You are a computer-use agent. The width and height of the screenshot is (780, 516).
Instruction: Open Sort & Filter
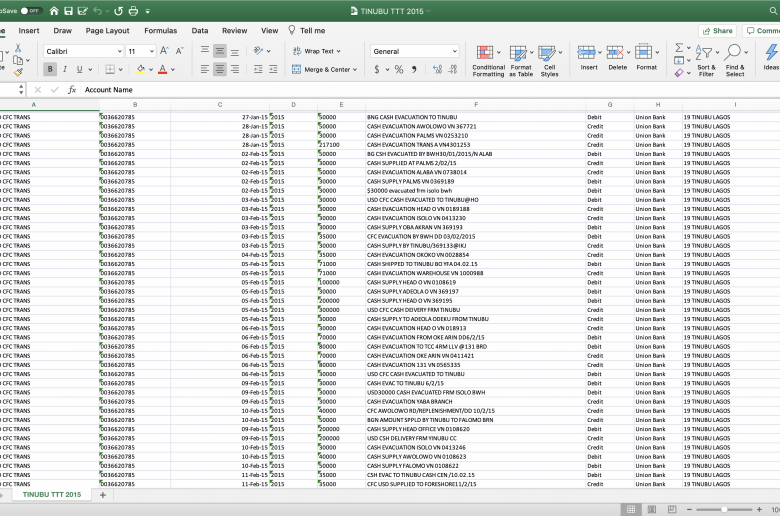coord(706,61)
